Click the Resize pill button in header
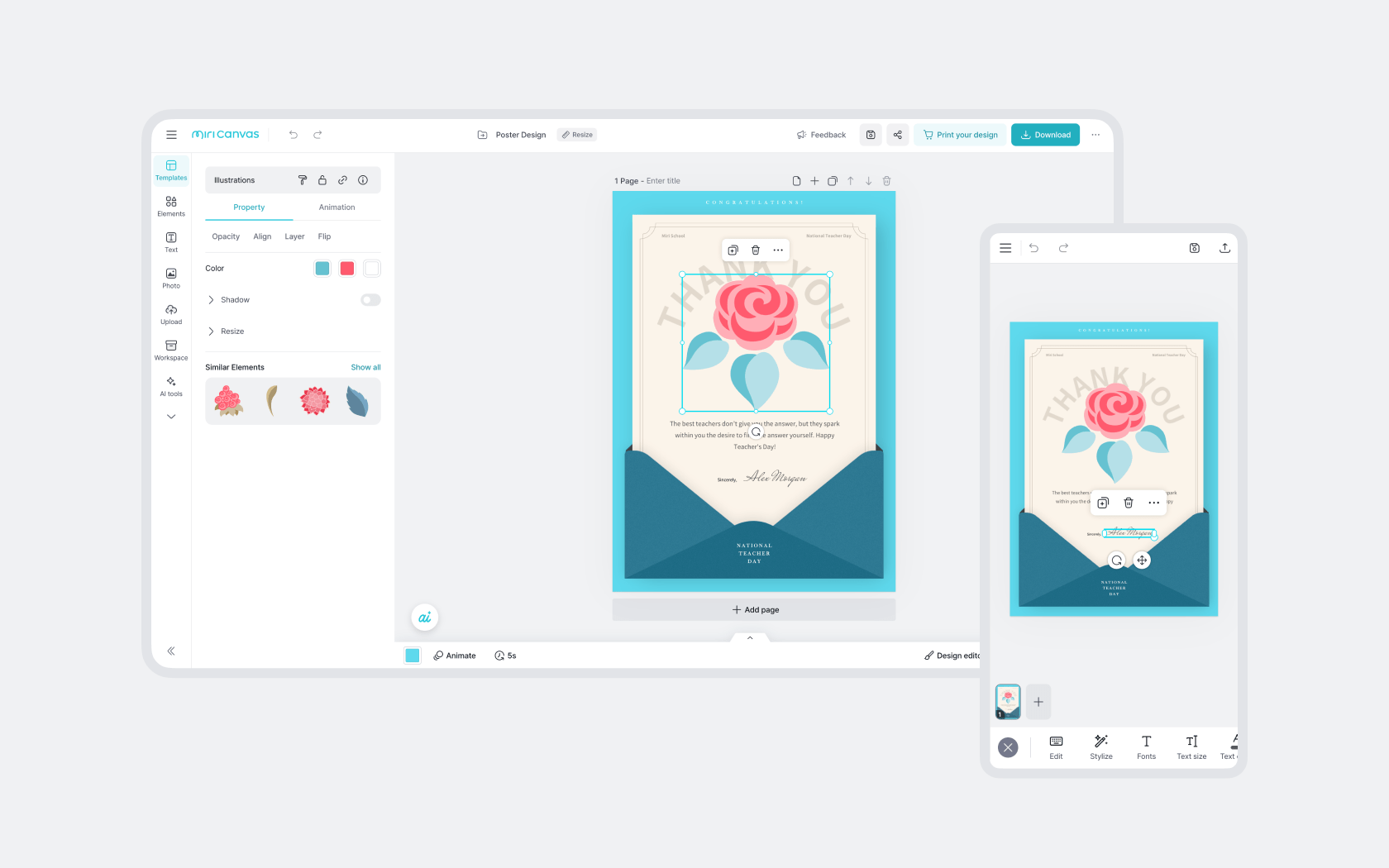The height and width of the screenshot is (868, 1389). [577, 135]
